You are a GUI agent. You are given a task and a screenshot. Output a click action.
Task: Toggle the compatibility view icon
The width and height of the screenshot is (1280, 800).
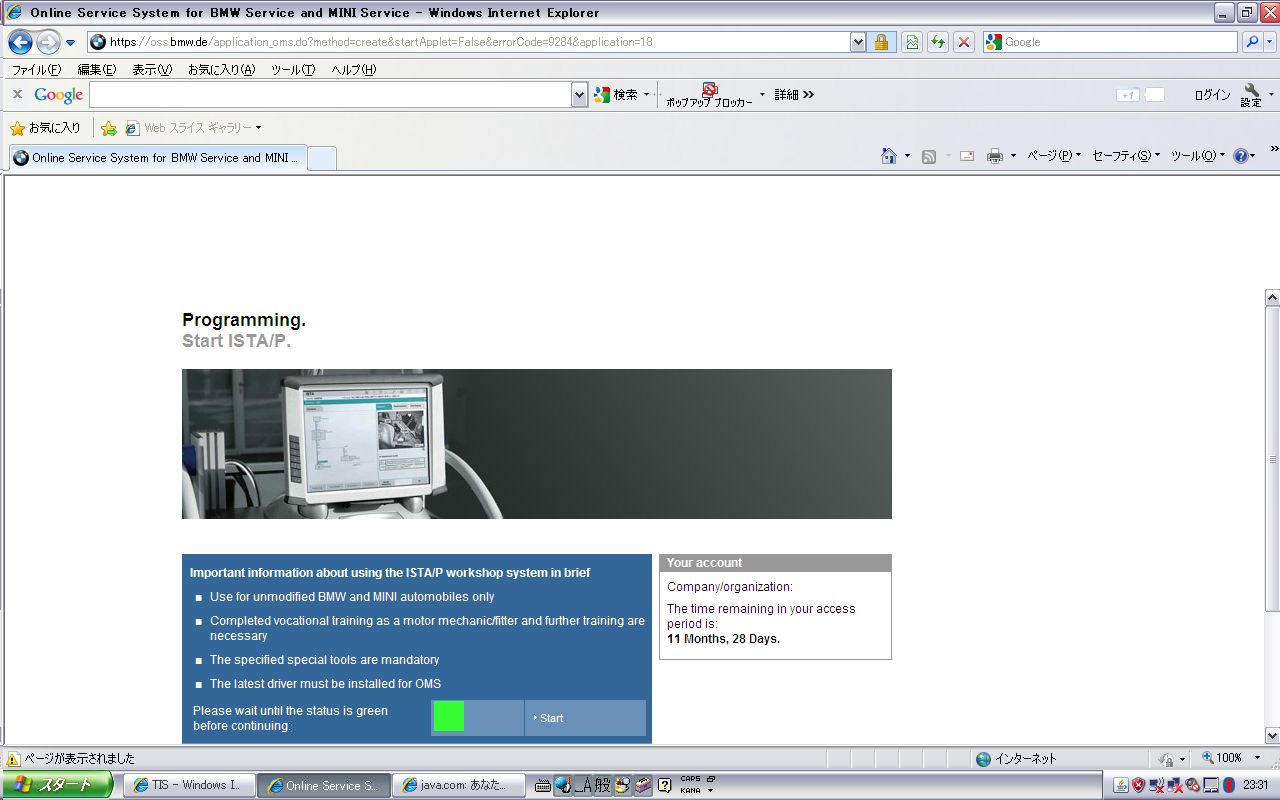coord(911,42)
